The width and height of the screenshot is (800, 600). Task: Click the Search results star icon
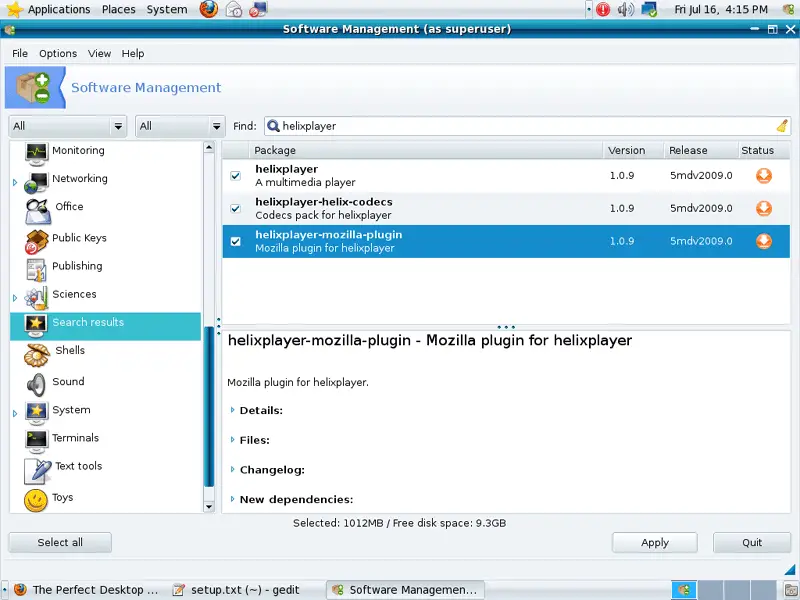(36, 326)
